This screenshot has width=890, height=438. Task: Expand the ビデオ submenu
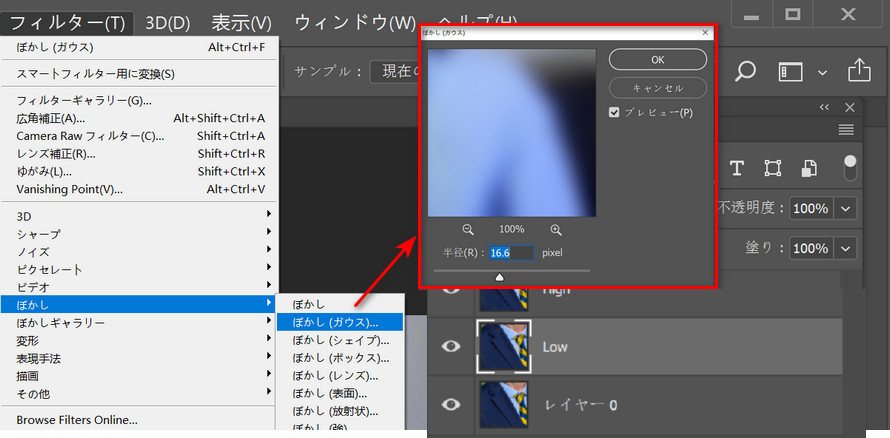tap(140, 287)
